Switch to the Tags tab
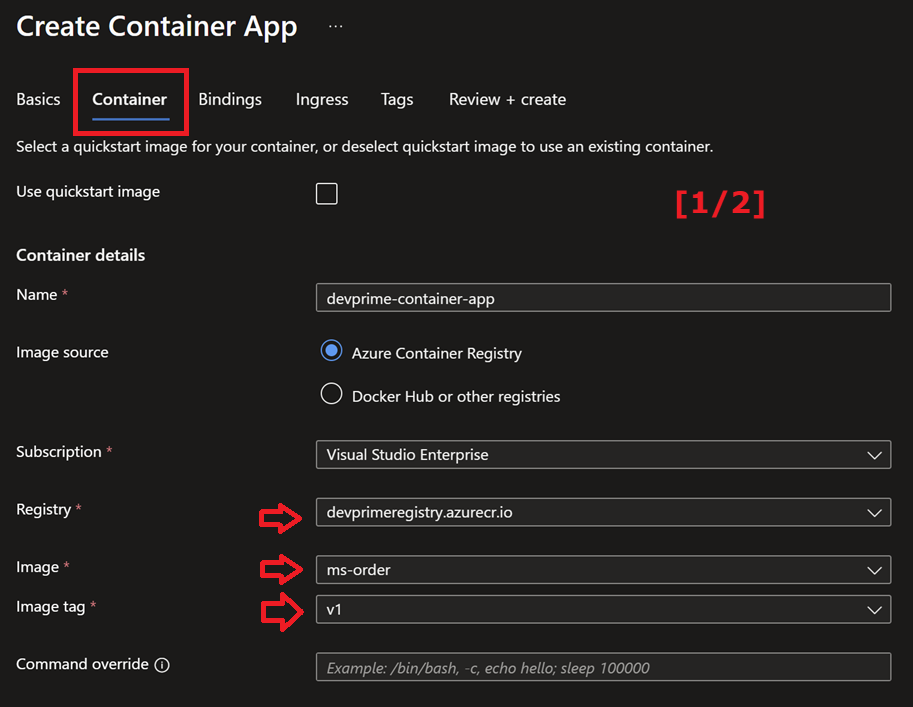This screenshot has width=913, height=707. [x=396, y=99]
